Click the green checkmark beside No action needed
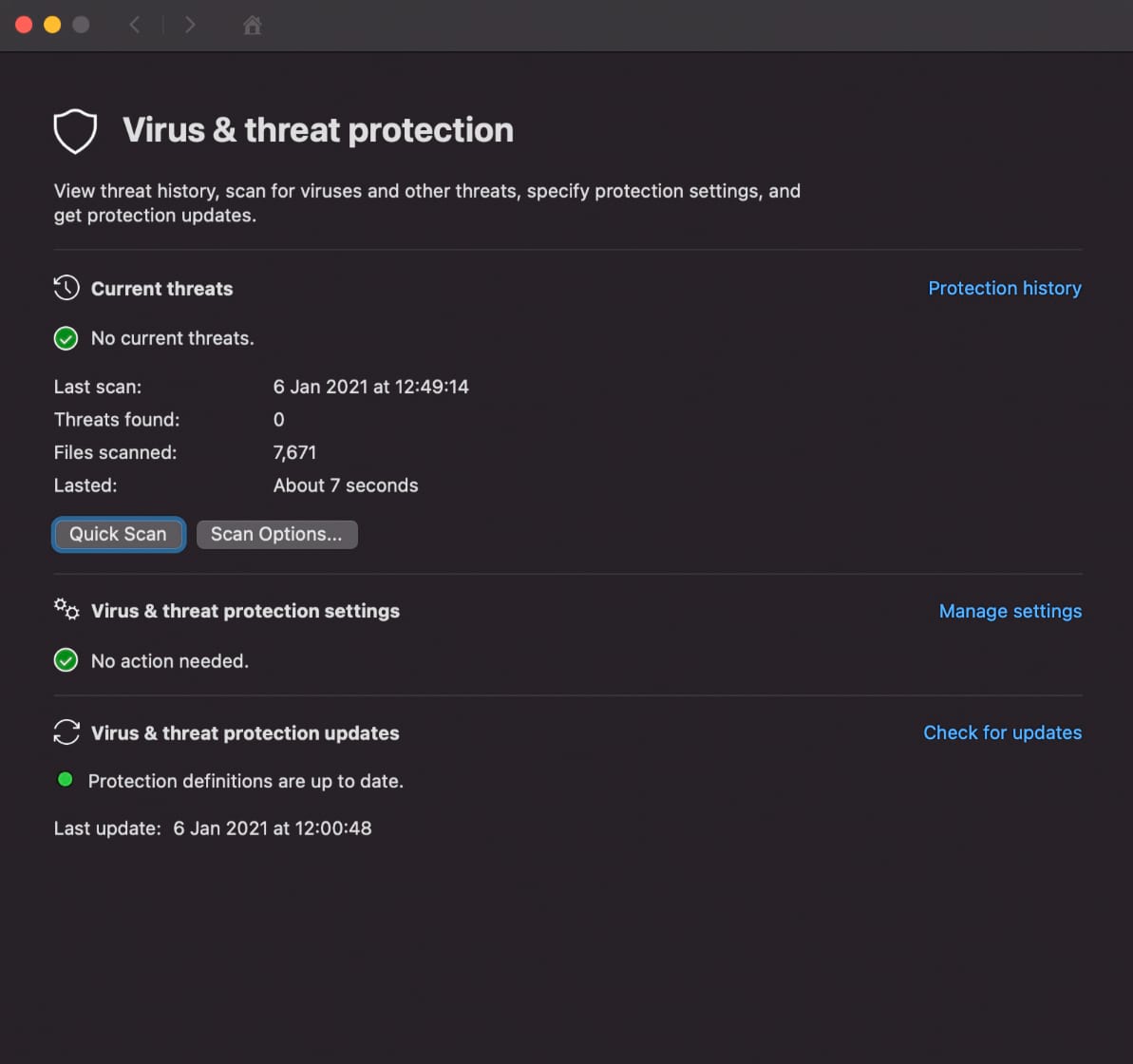1133x1064 pixels. point(66,660)
